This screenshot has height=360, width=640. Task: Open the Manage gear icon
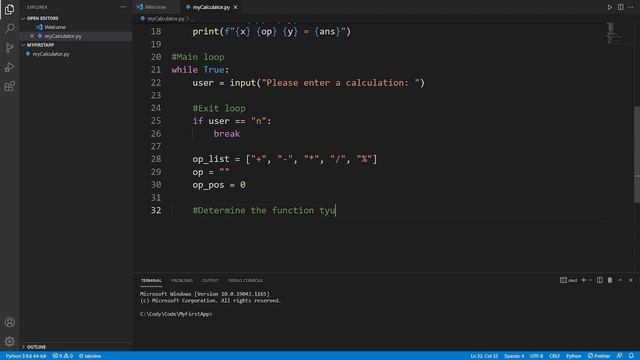(9, 341)
